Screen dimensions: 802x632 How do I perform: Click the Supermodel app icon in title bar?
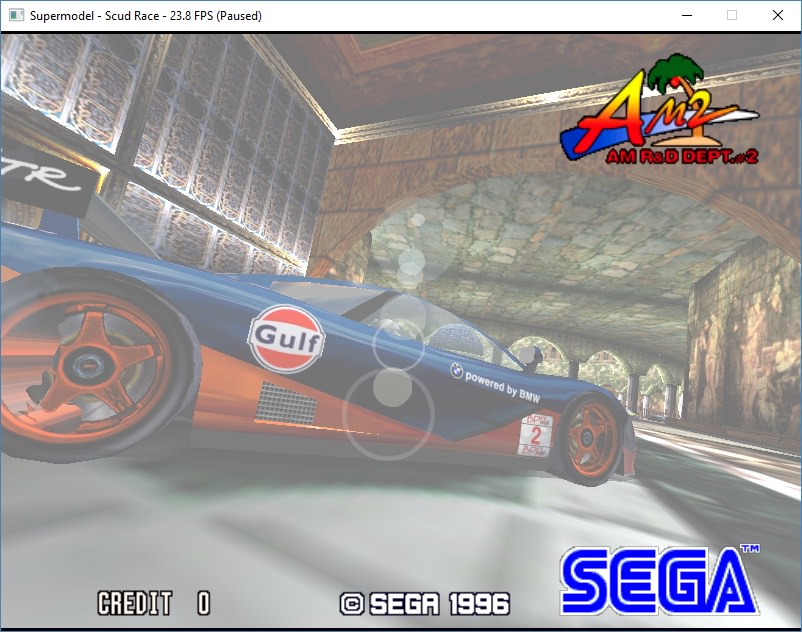pos(16,15)
